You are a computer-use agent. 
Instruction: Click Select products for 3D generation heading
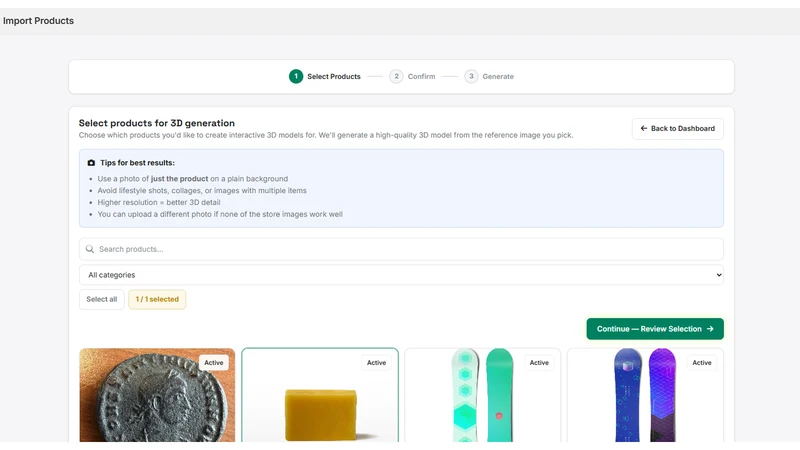click(157, 123)
